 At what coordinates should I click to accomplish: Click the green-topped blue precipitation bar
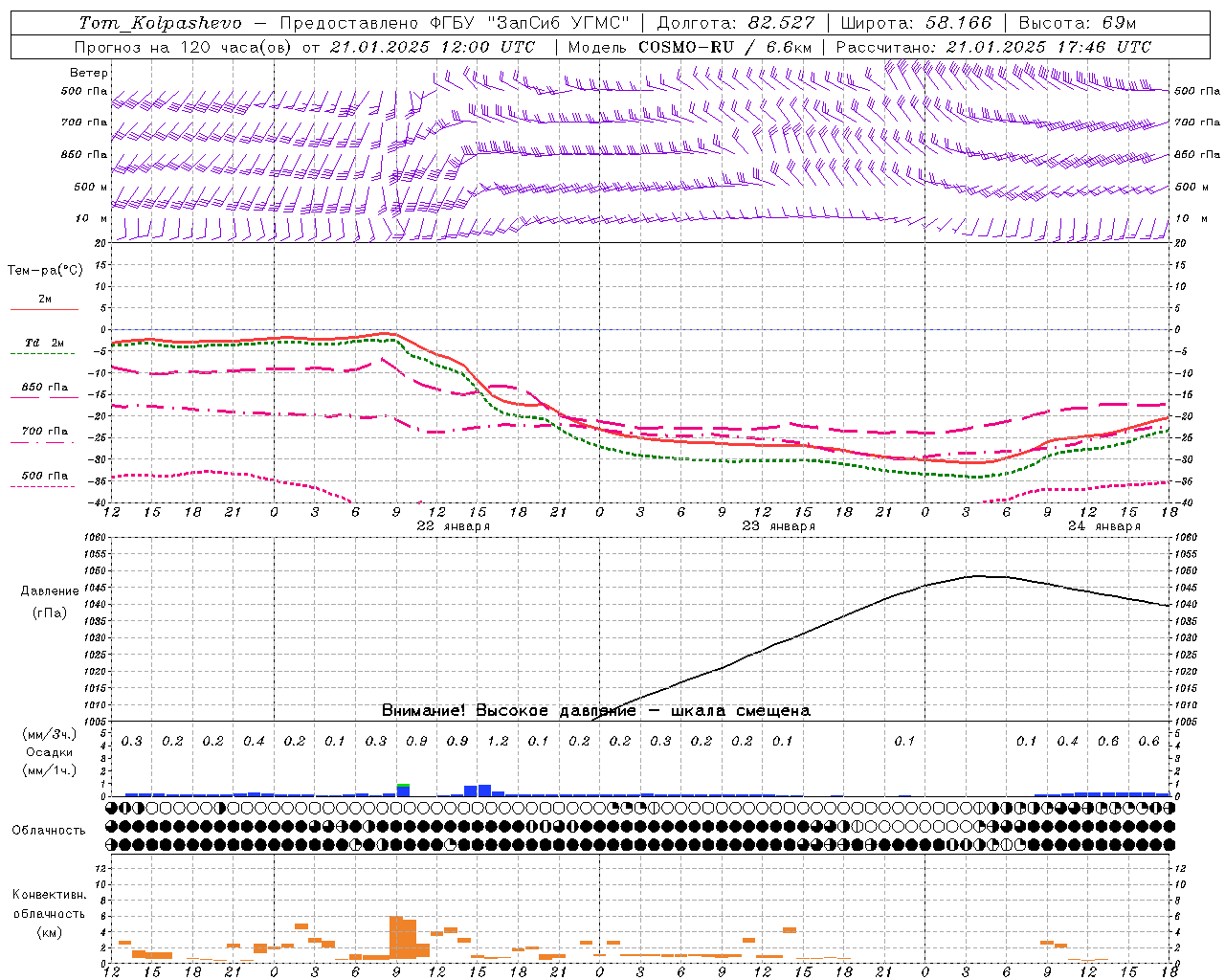(x=403, y=790)
